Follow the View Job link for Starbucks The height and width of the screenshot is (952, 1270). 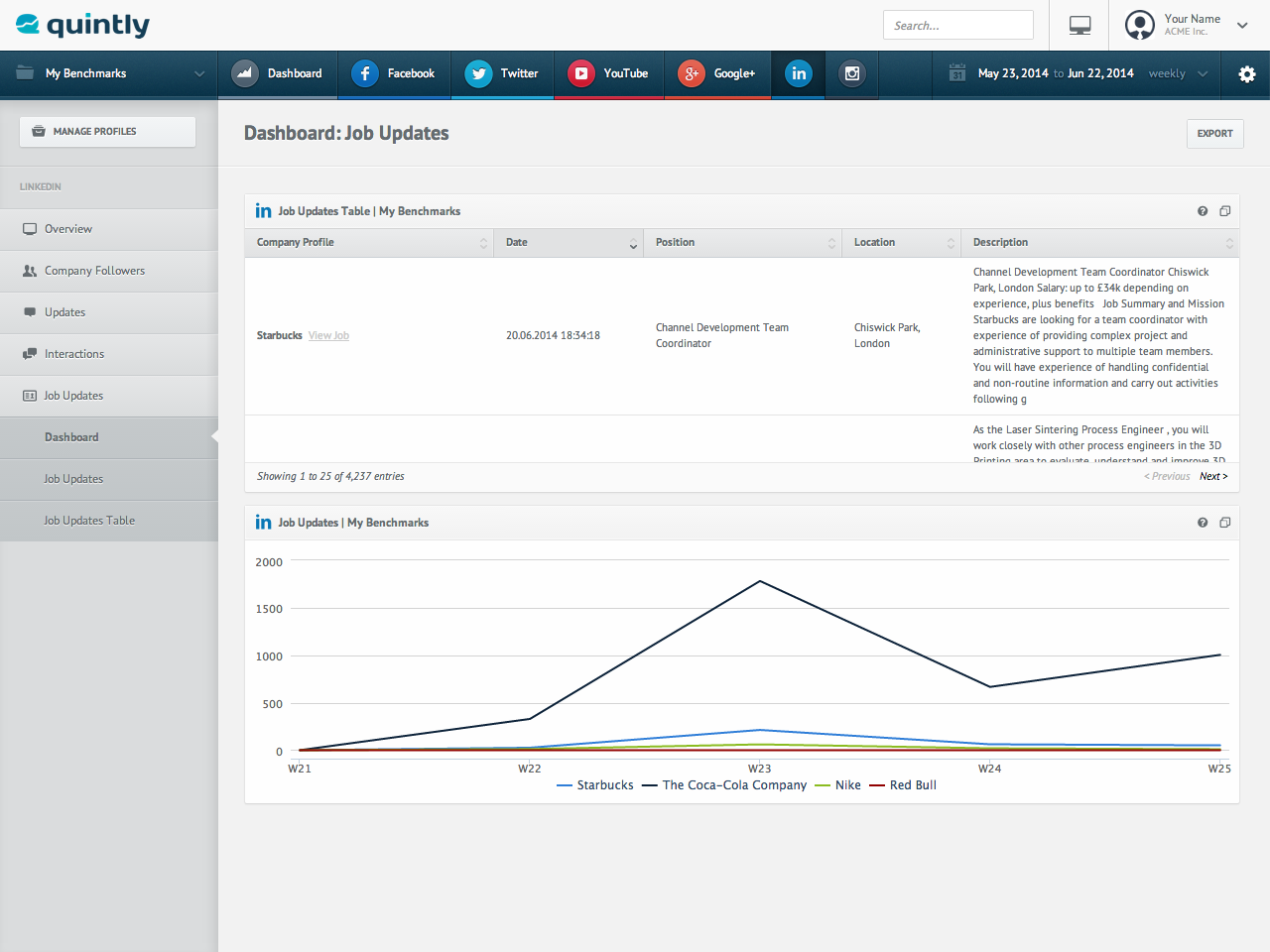(x=328, y=336)
